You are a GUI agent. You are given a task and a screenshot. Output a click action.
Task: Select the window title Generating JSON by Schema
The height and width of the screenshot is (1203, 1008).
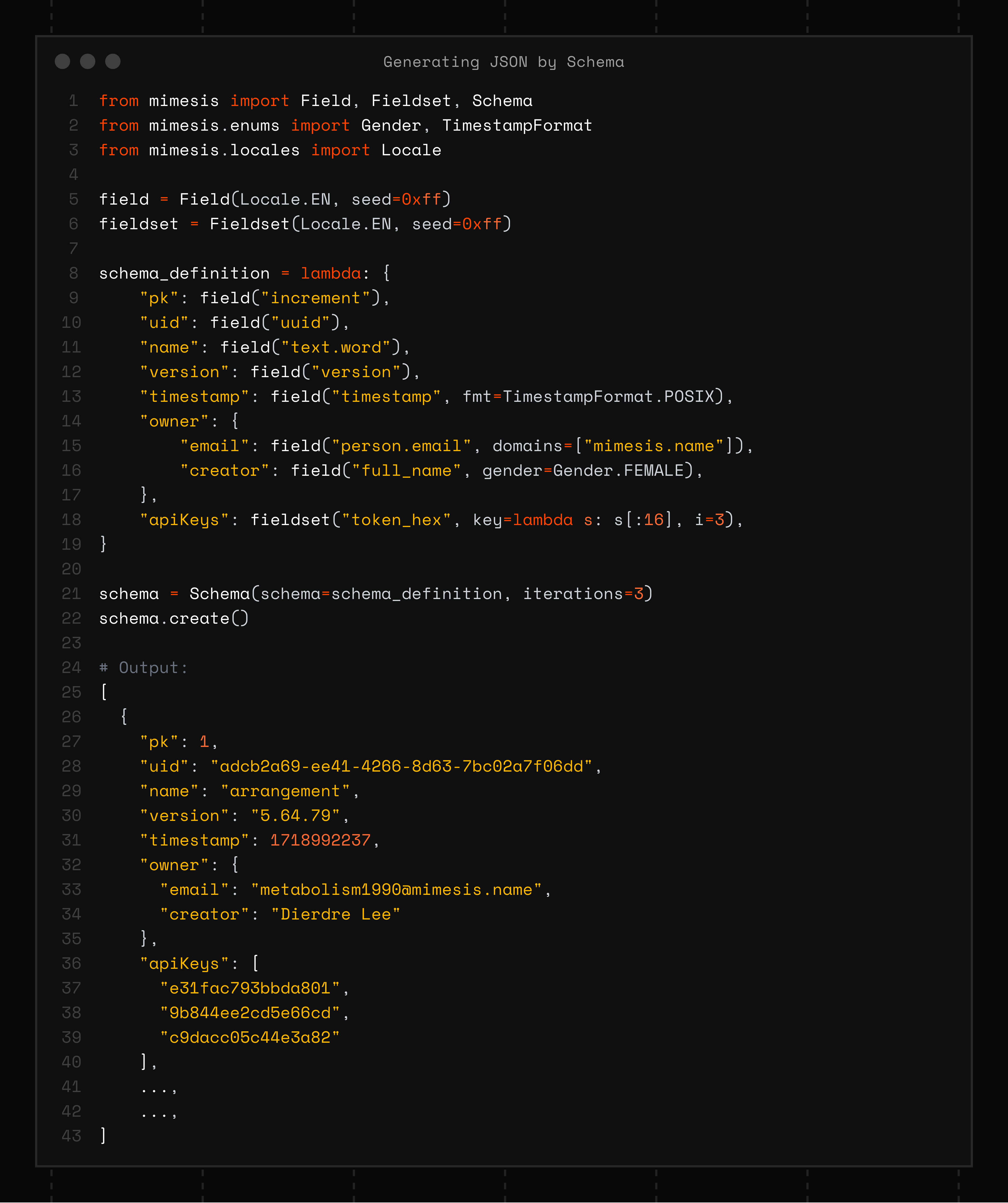504,61
